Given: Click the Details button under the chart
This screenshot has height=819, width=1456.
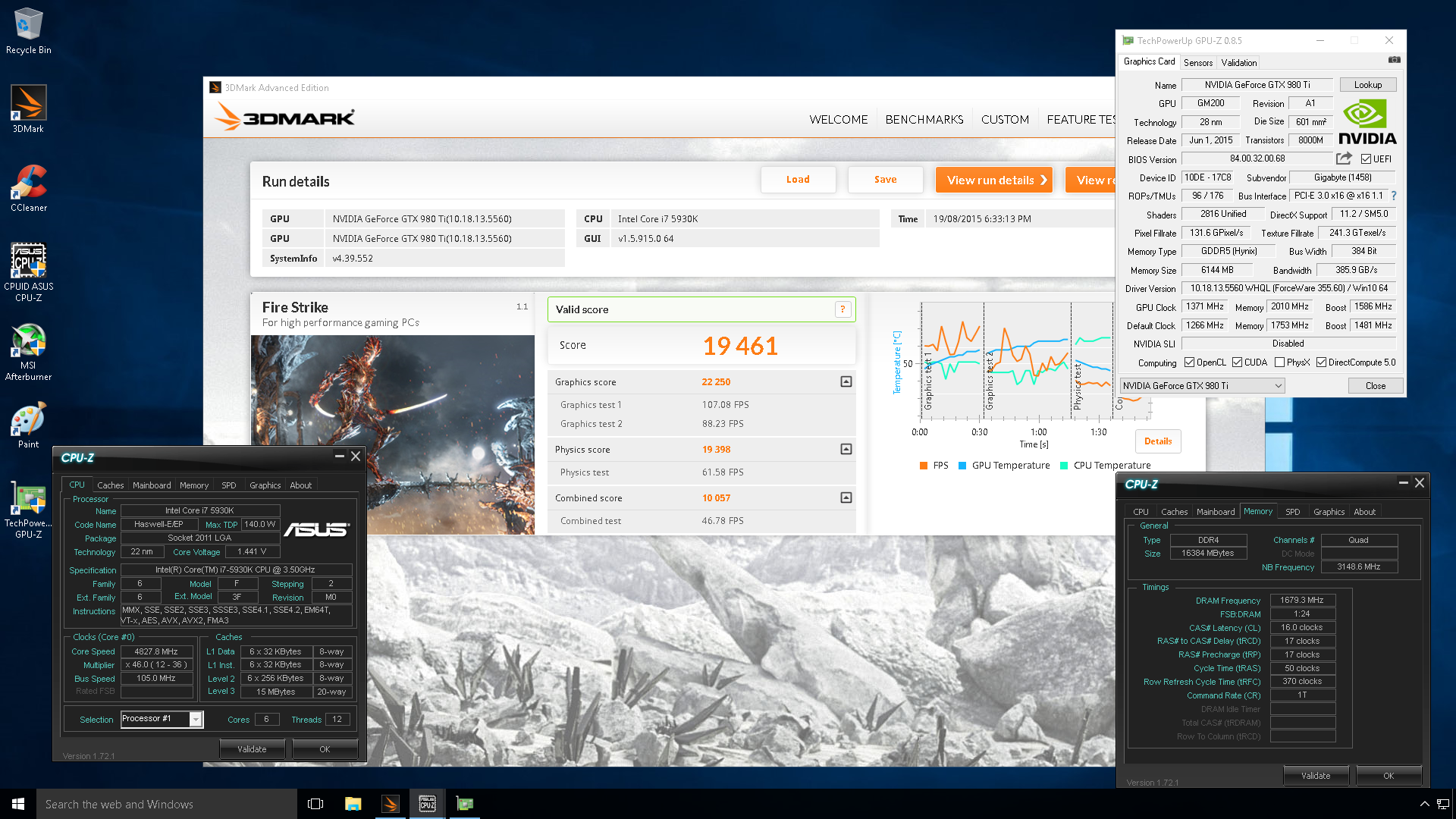Looking at the screenshot, I should [x=1158, y=441].
